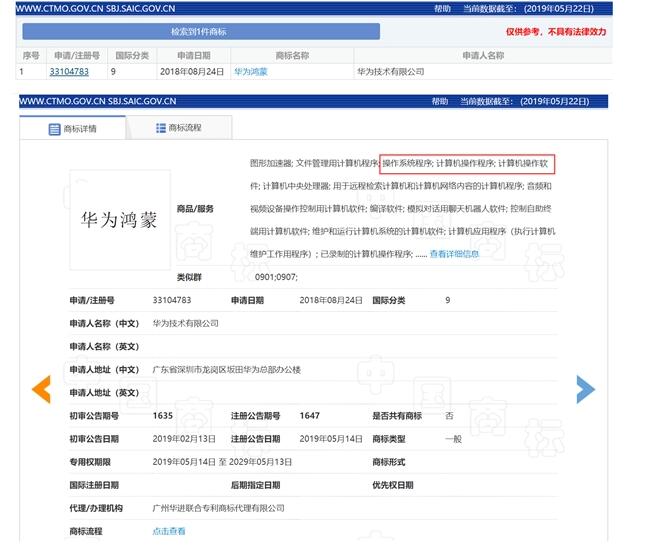Click 华为技术有限公司 in the results table
The width and height of the screenshot is (671, 547).
pos(391,71)
